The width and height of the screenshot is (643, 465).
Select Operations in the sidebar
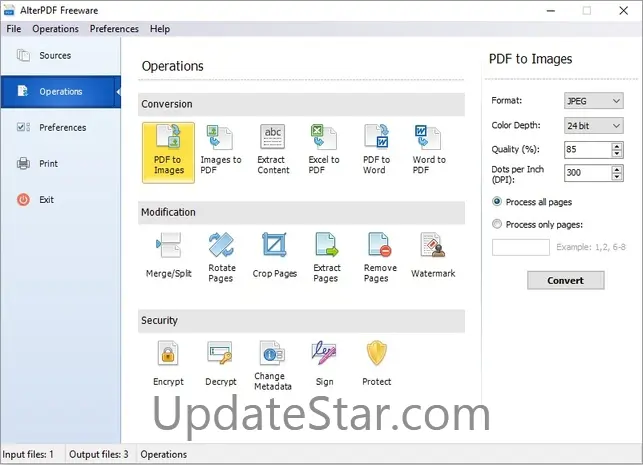(x=61, y=91)
